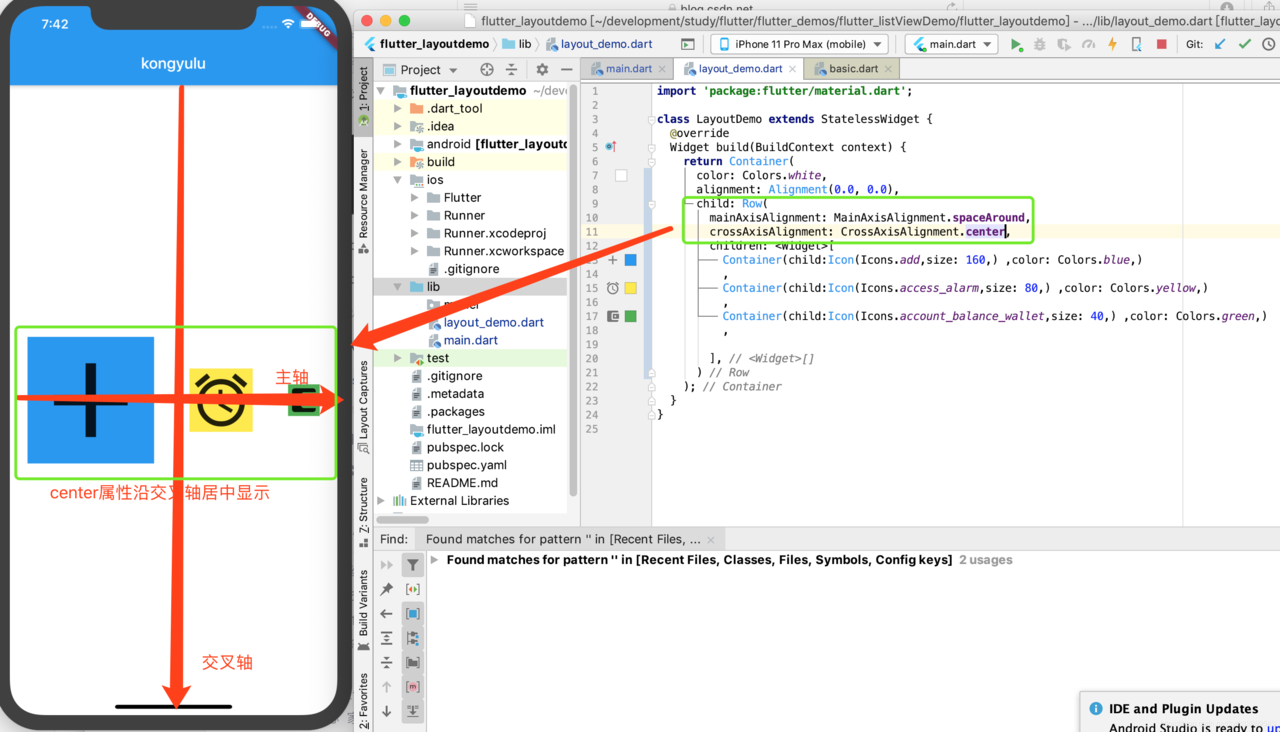The width and height of the screenshot is (1280, 732).
Task: Tap blue plus container in simulator
Action: [x=91, y=400]
